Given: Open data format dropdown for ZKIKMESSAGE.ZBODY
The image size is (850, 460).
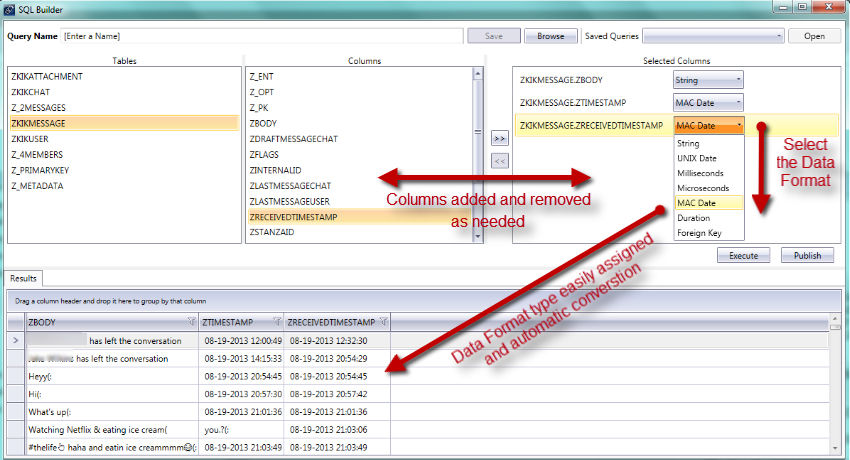Looking at the screenshot, I should 708,79.
